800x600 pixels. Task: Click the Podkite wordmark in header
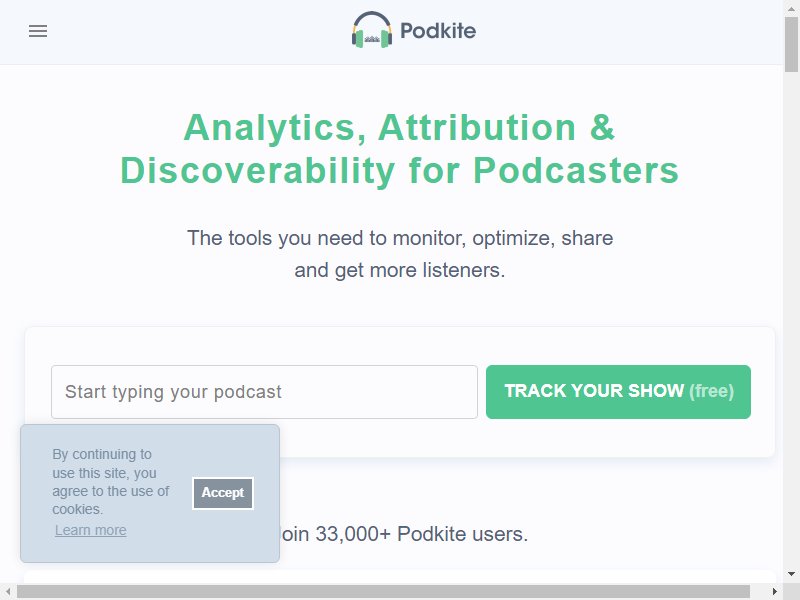coord(438,31)
